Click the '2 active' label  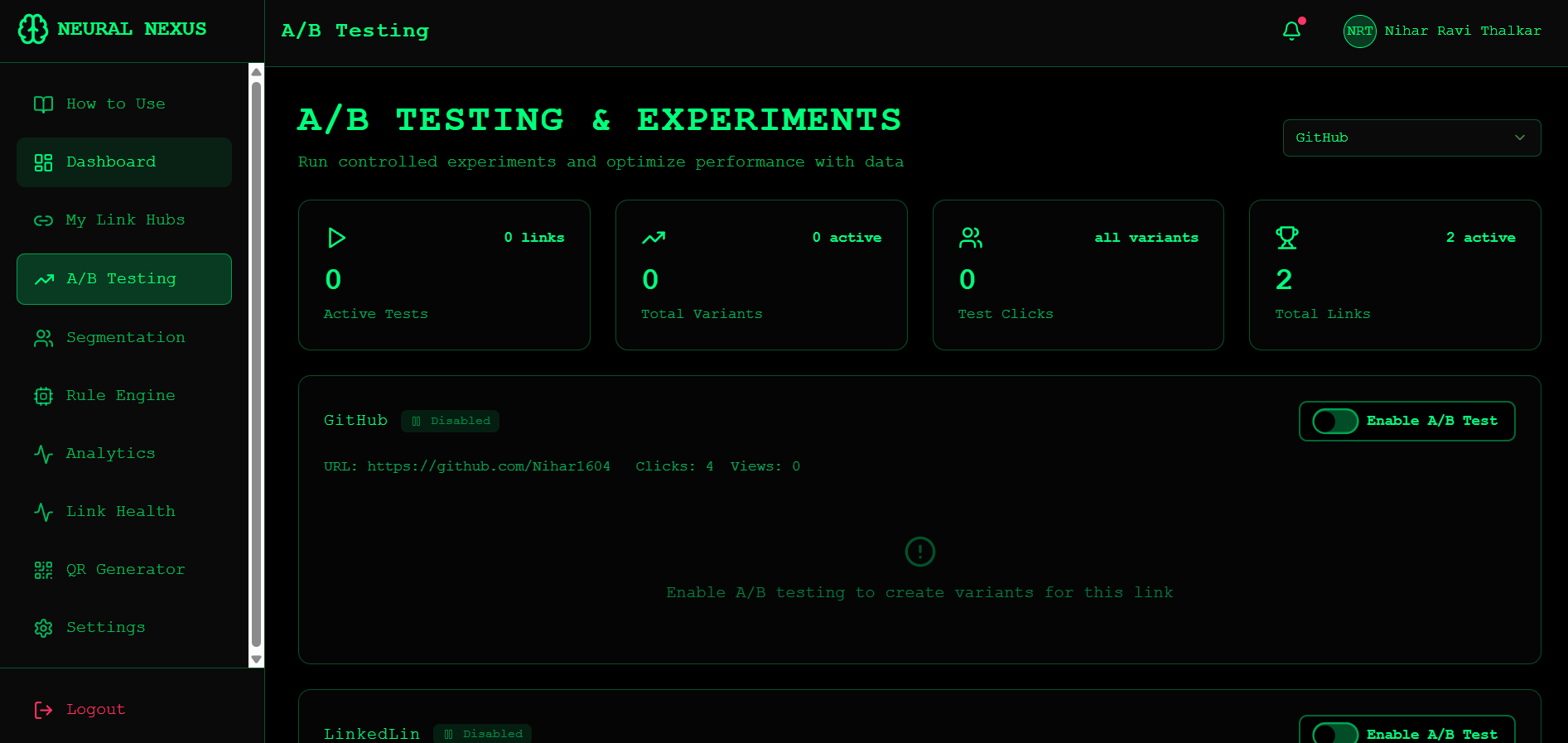[1481, 238]
